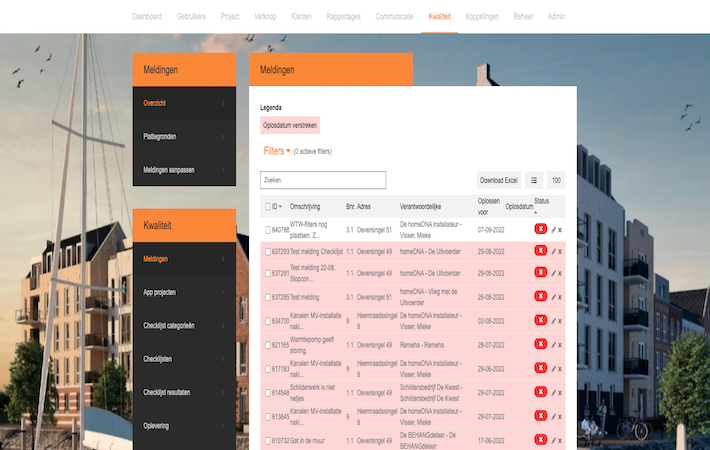This screenshot has height=450, width=710.
Task: Click red status badge of melding 613645
Action: 541,416
